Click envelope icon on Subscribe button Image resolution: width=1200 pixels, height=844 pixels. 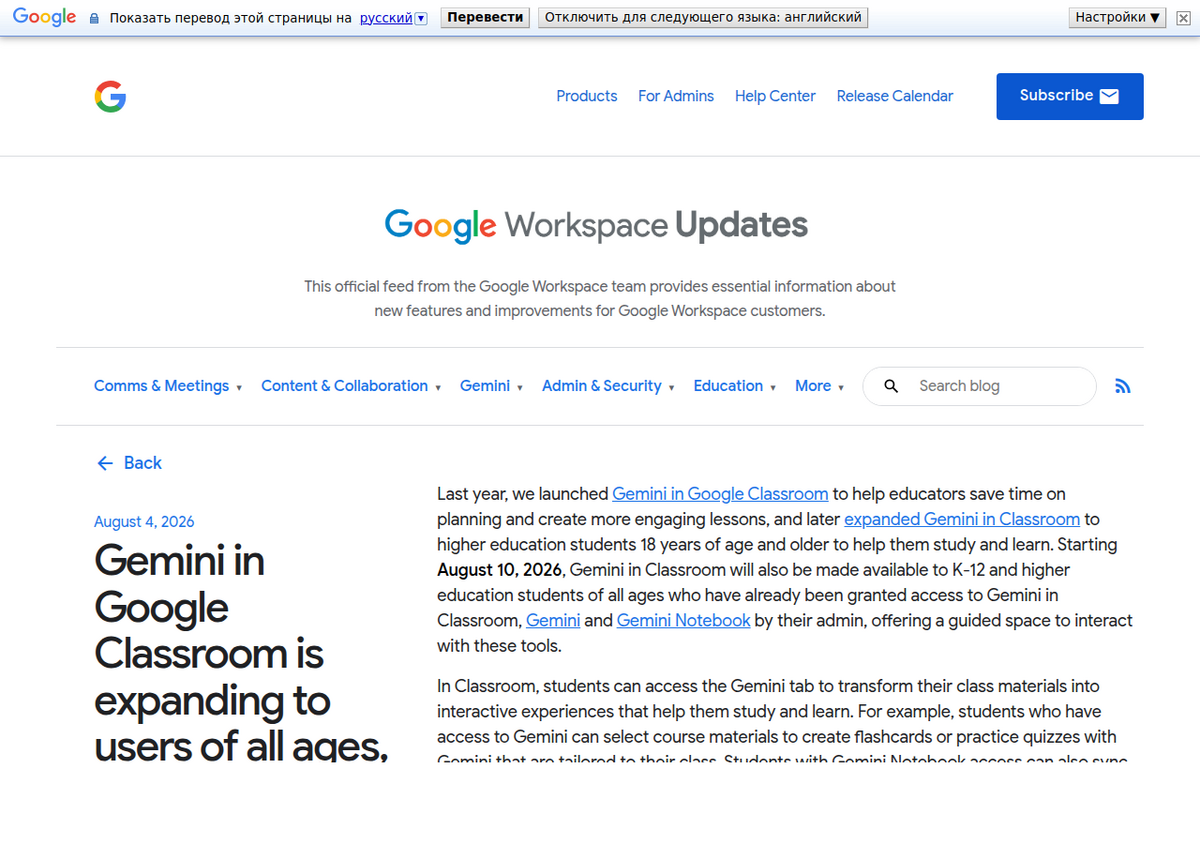coord(1109,96)
